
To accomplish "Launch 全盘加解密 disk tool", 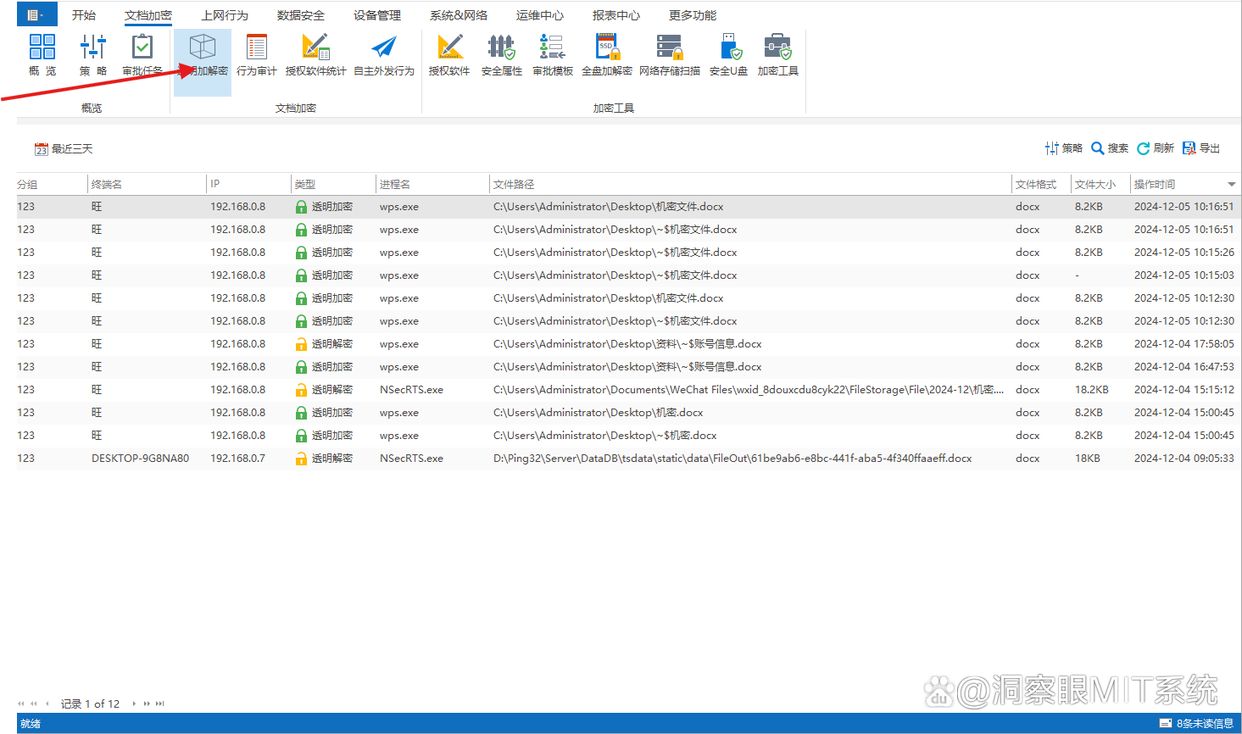I will (607, 55).
